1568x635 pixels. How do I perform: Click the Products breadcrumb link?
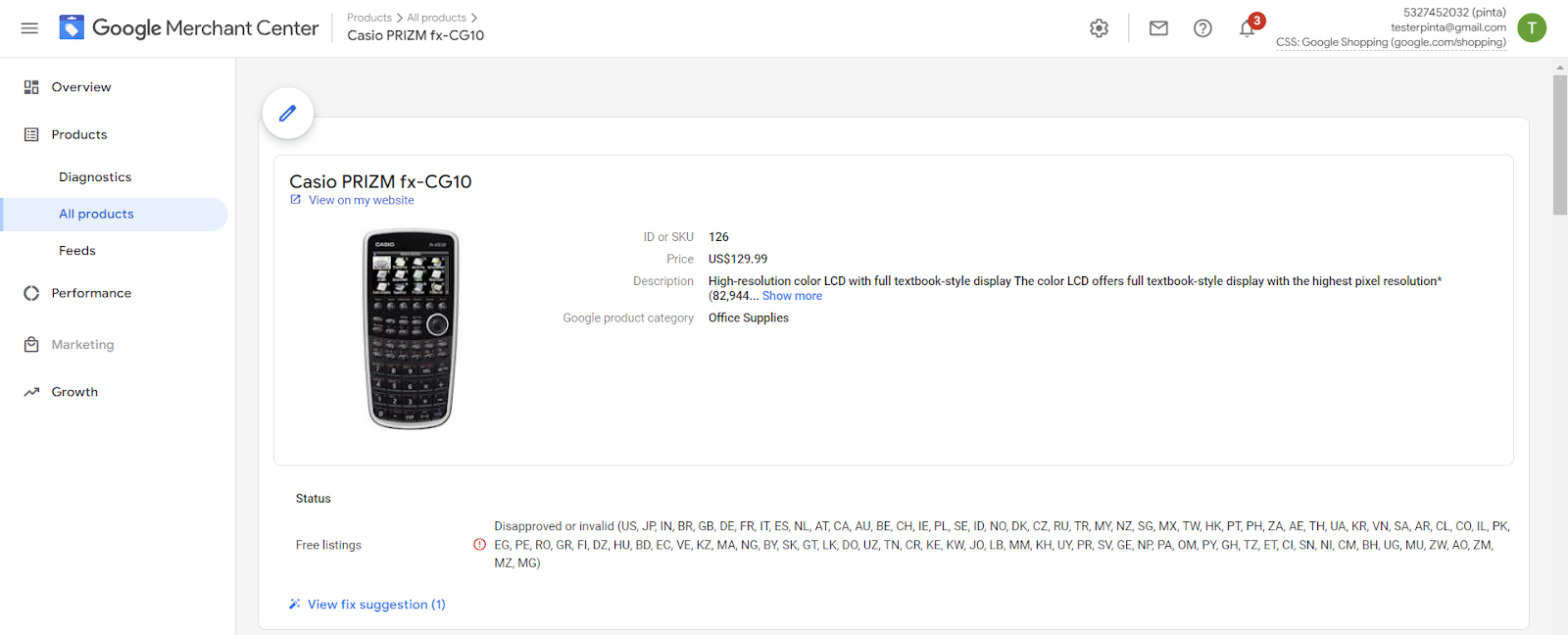coord(369,18)
